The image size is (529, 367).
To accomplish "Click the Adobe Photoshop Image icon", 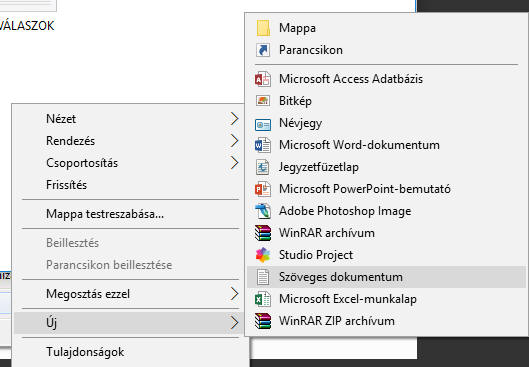I will point(263,211).
